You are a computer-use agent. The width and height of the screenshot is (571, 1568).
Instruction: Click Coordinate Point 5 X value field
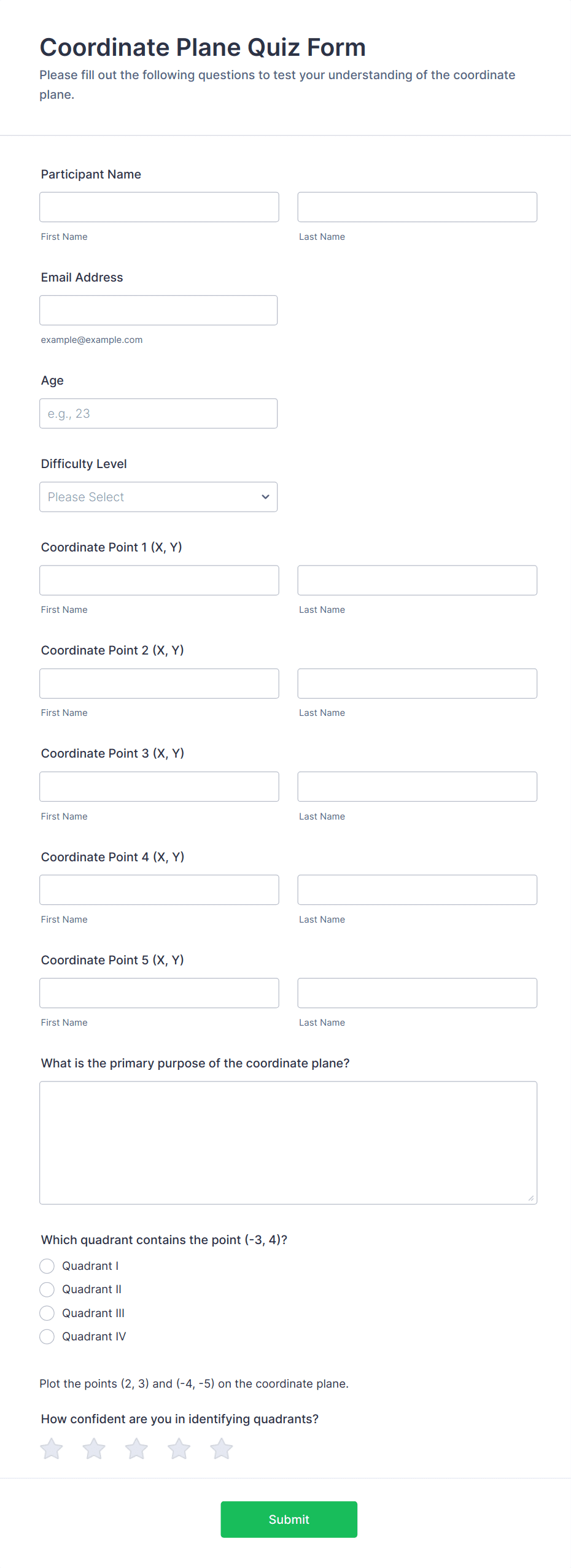159,993
